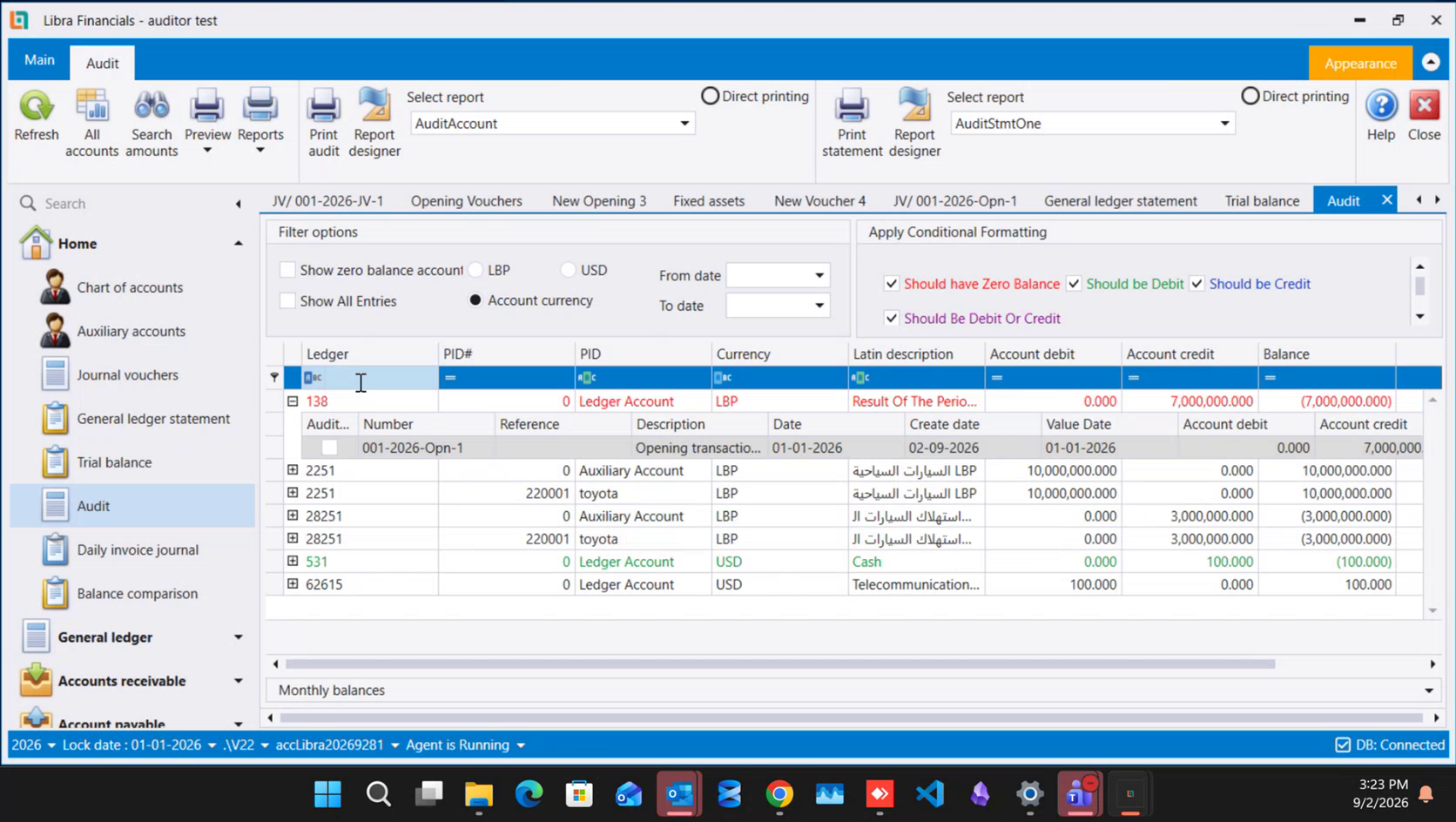Select Audit in the sidebar
The image size is (1456, 822).
coord(133,506)
